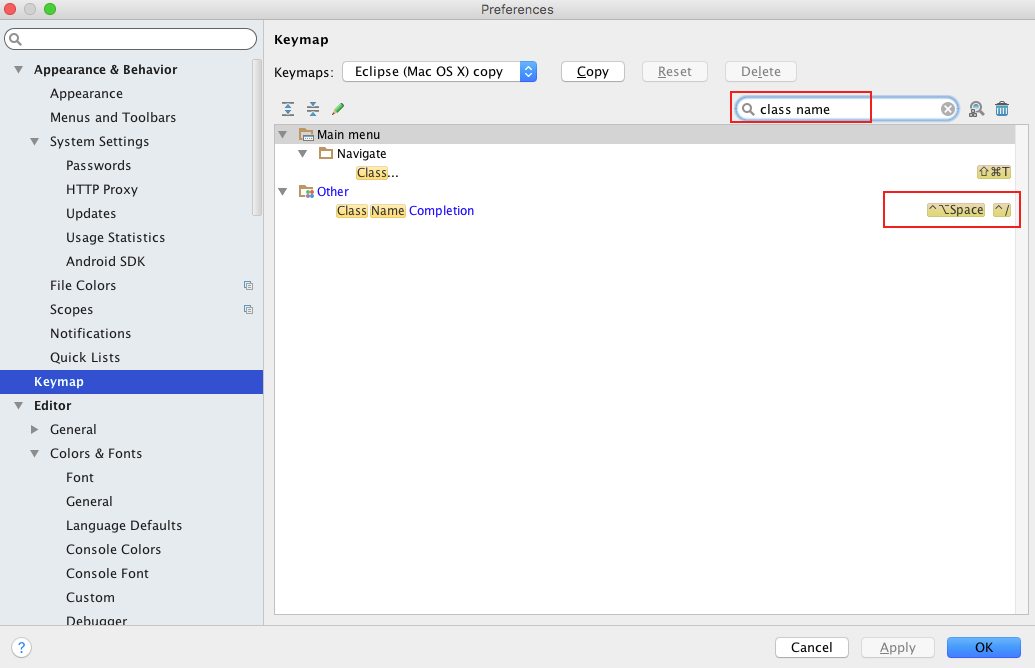The image size is (1035, 668).
Task: Click the ⇧⌘T shortcut label
Action: point(993,172)
